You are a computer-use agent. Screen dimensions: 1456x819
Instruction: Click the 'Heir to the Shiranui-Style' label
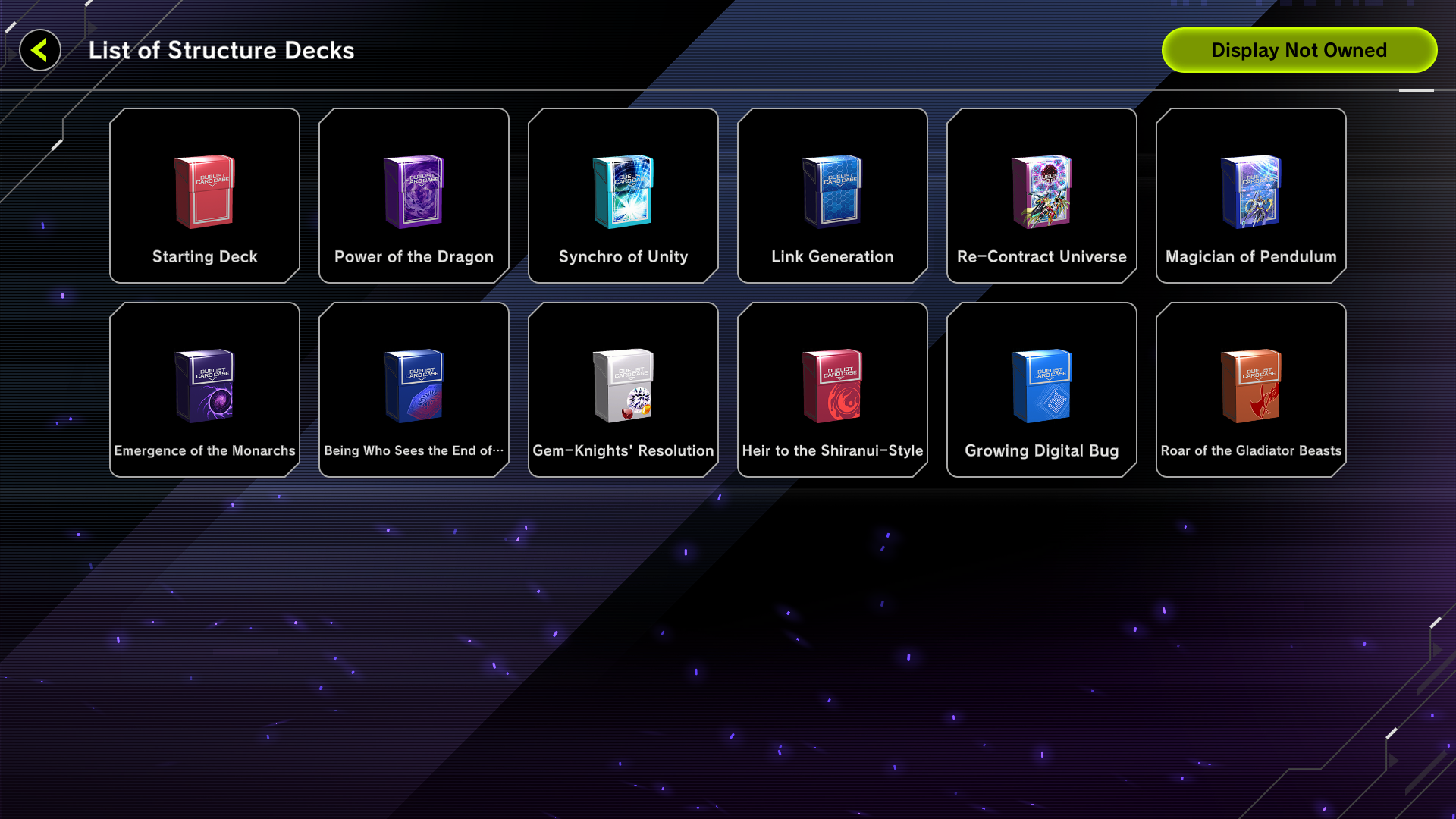[x=833, y=450]
